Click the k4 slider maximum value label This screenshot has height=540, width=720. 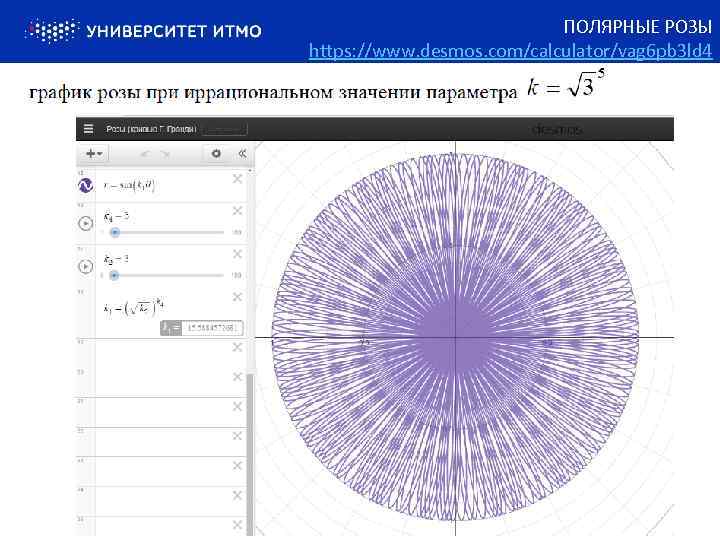[x=237, y=232]
